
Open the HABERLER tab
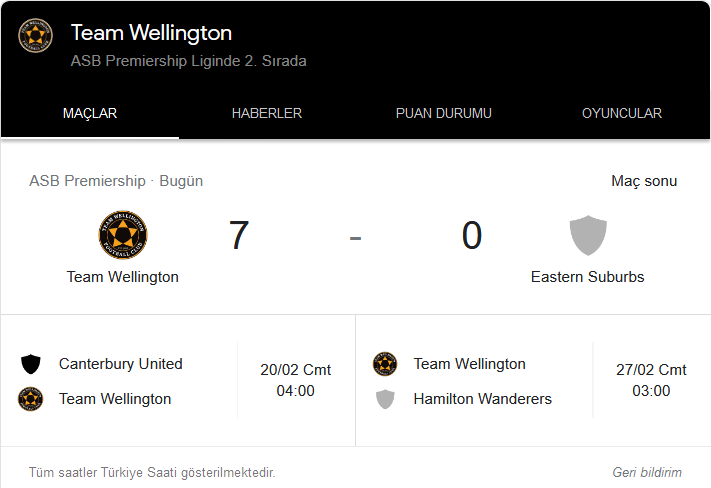267,113
